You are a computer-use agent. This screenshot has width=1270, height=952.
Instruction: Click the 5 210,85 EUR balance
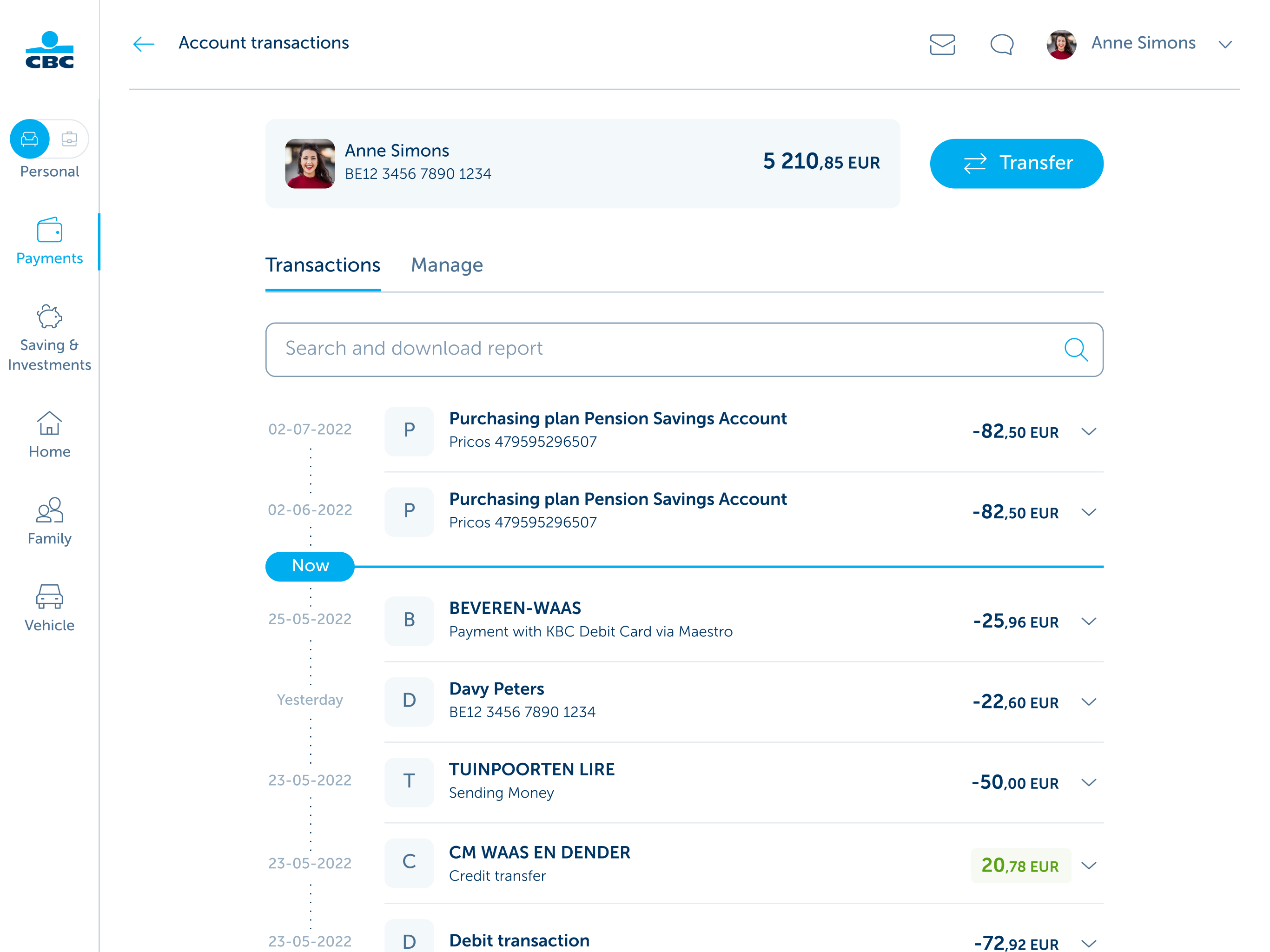821,161
